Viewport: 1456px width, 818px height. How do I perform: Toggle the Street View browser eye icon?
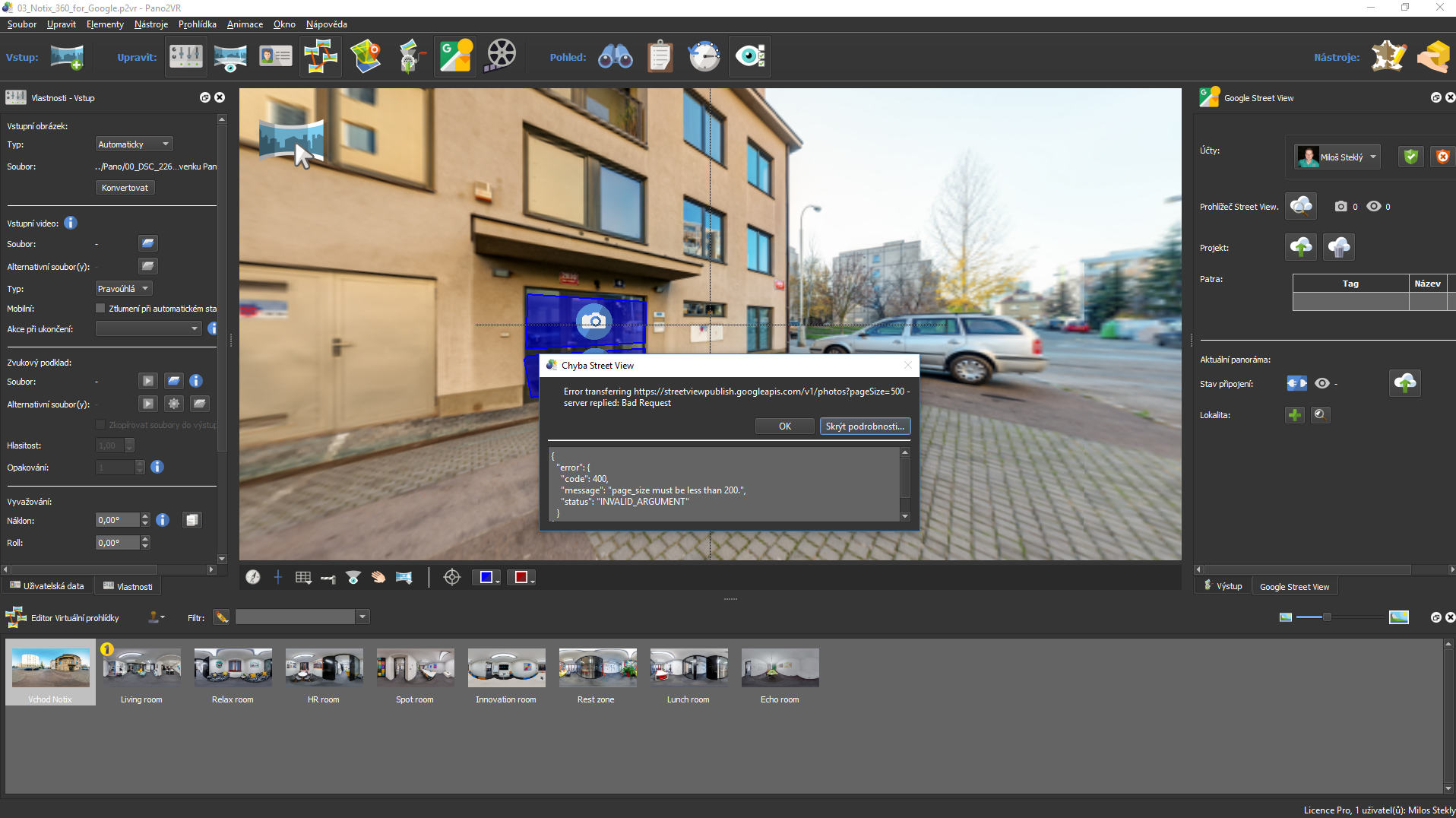click(1374, 206)
